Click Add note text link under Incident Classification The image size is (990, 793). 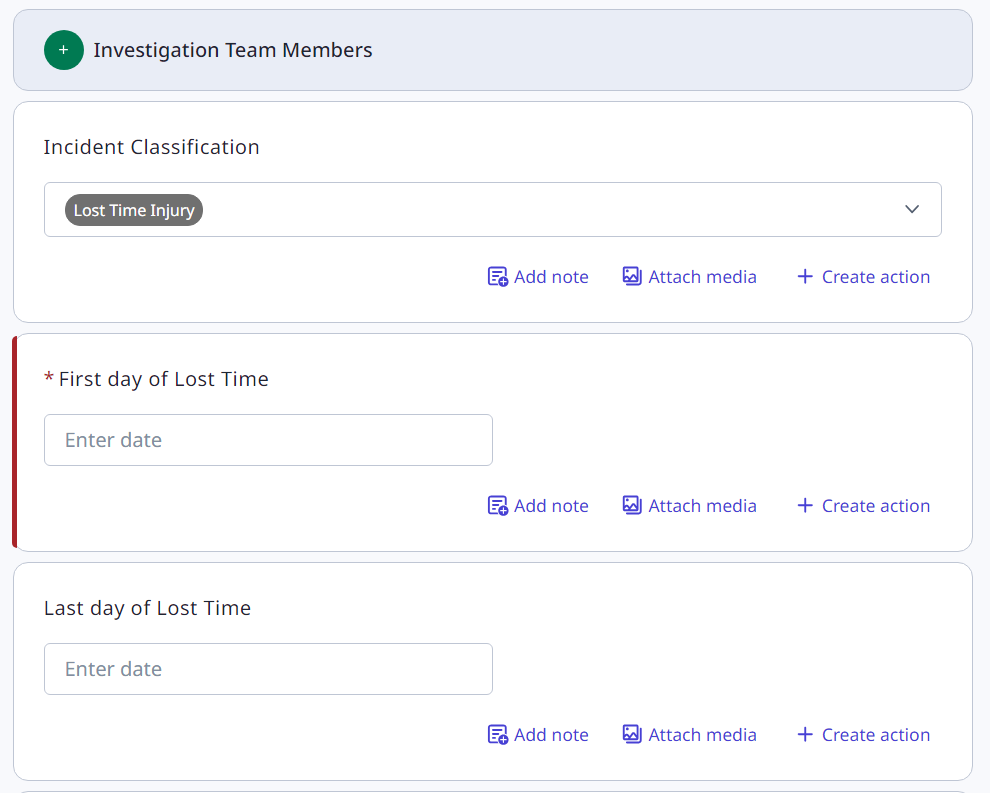pos(551,277)
